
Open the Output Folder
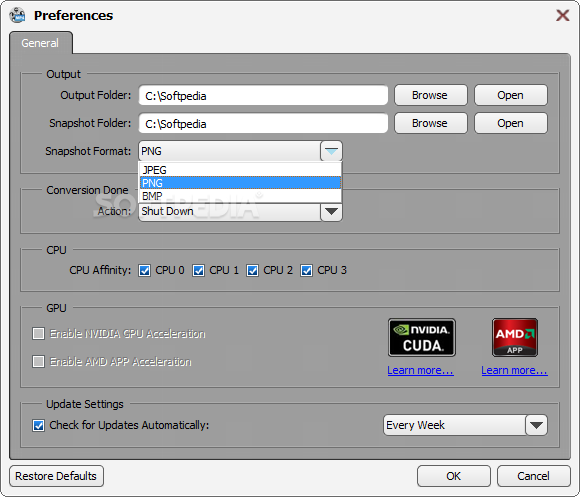pyautogui.click(x=510, y=95)
